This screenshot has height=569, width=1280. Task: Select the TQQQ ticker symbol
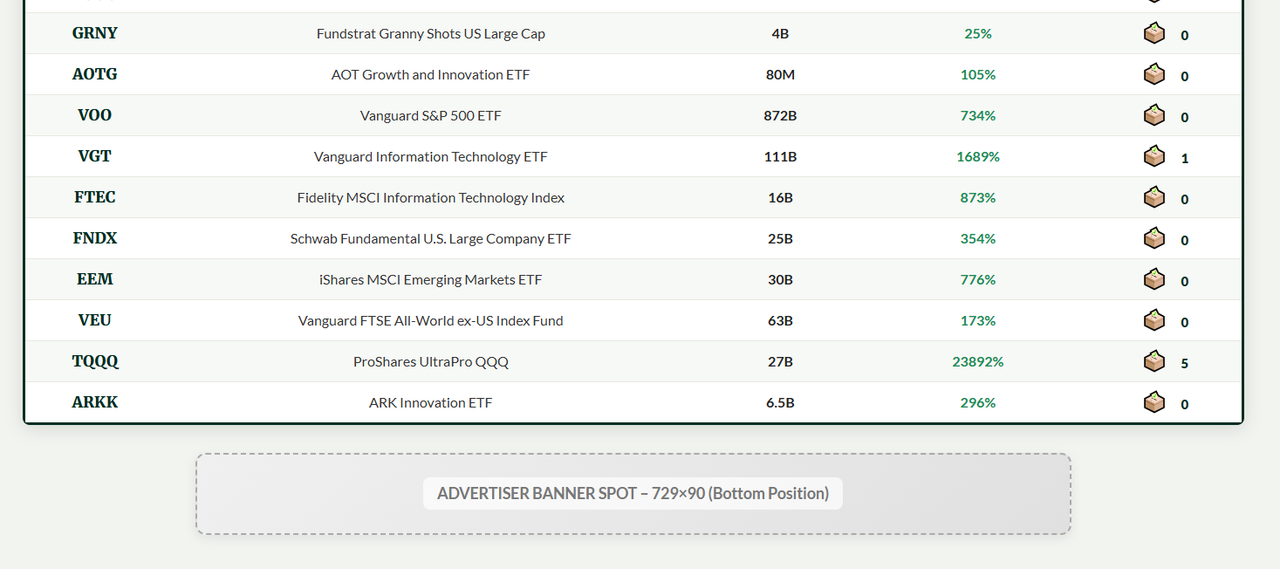95,361
